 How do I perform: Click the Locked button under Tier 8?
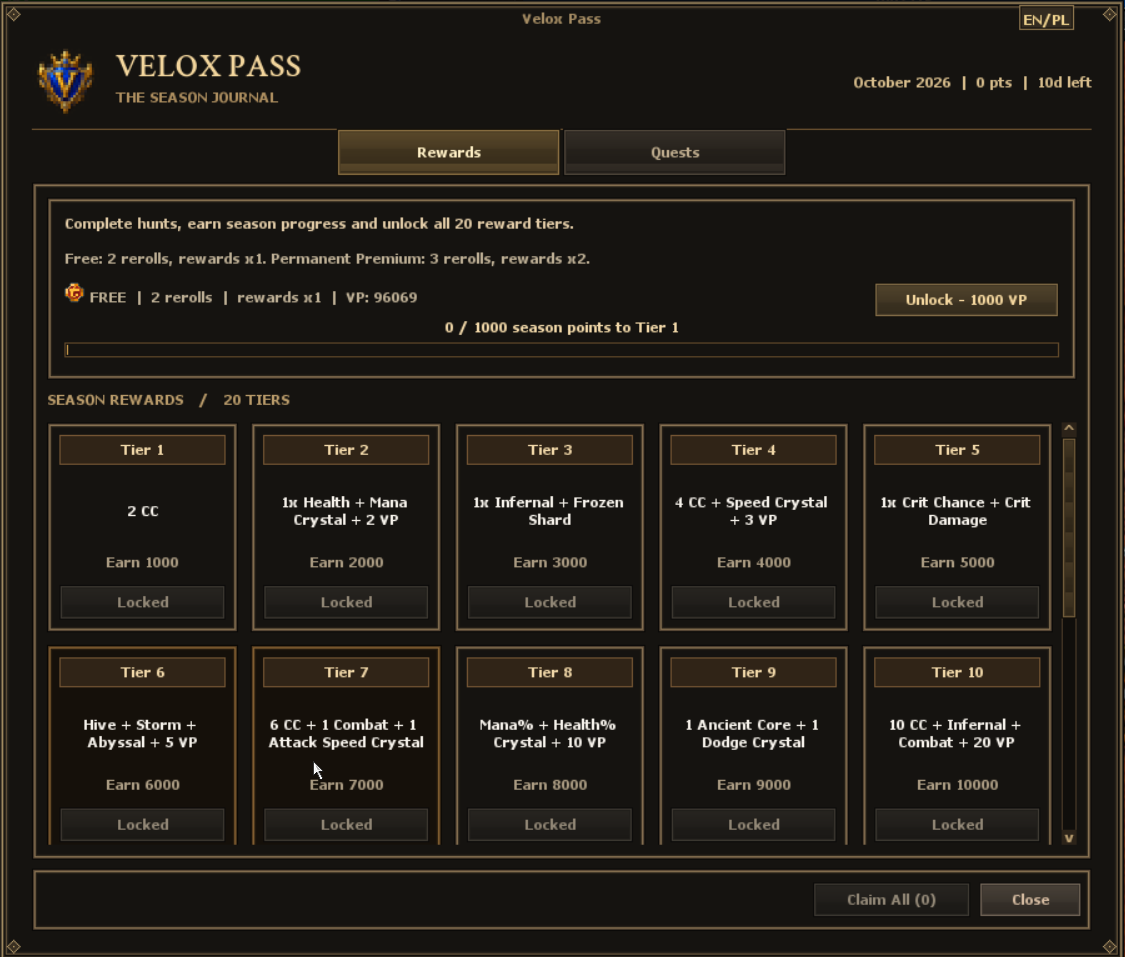550,824
